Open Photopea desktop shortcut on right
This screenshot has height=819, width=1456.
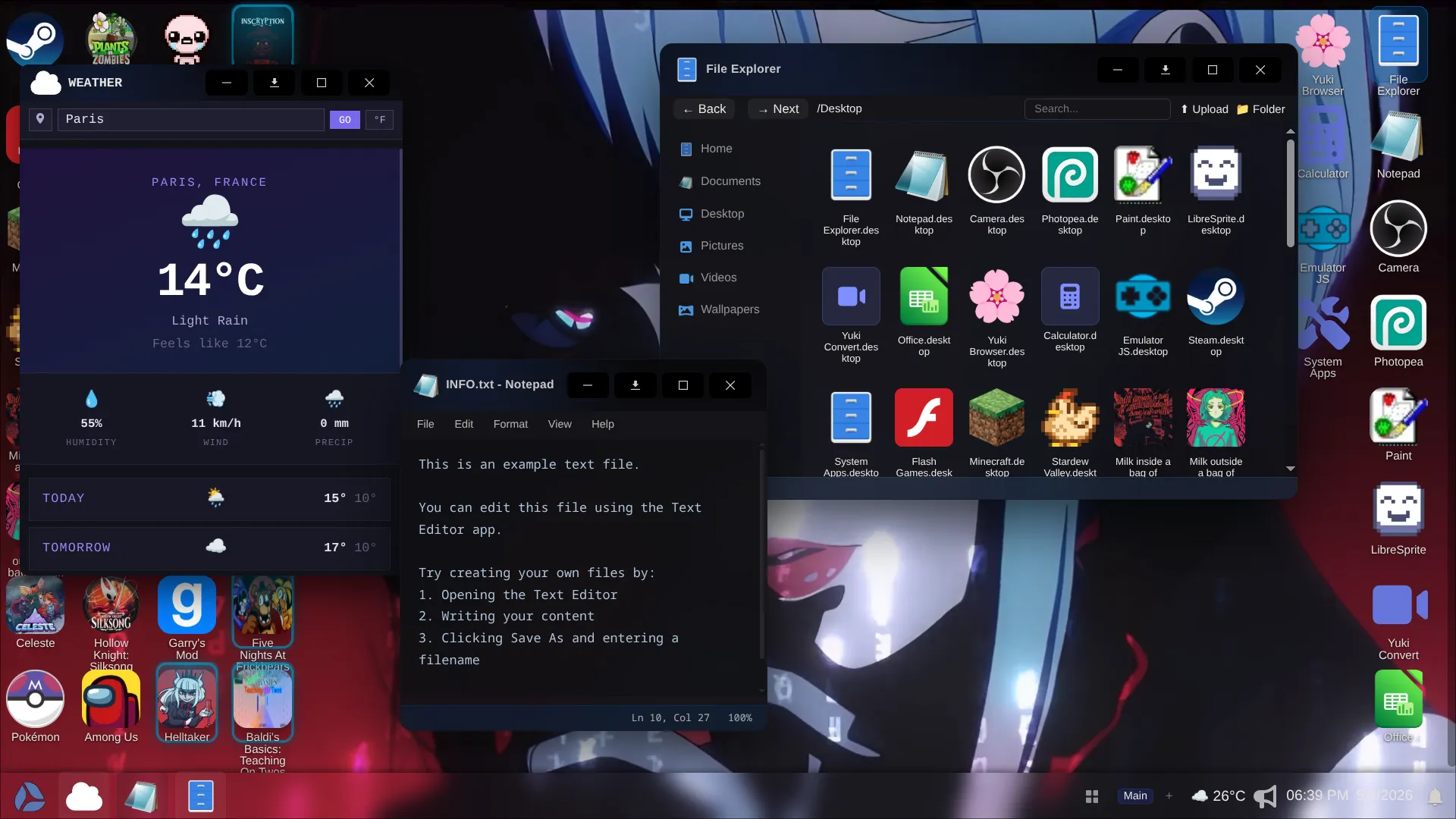click(1398, 331)
